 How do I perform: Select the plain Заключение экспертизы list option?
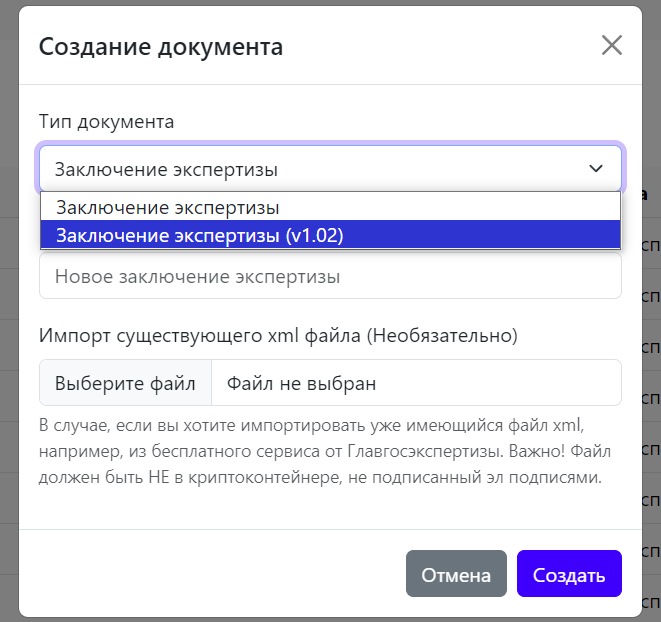[168, 208]
